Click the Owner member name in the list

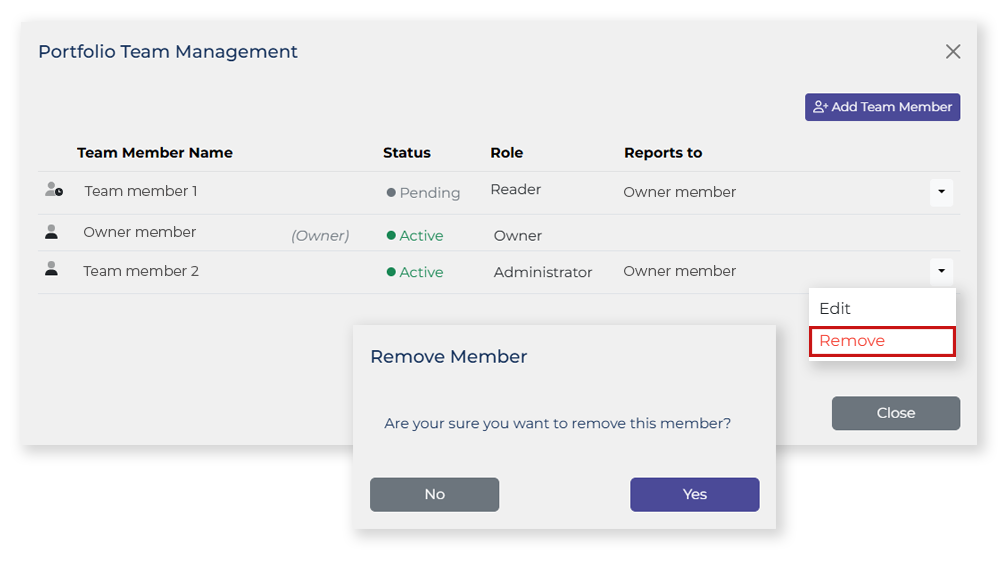[140, 232]
